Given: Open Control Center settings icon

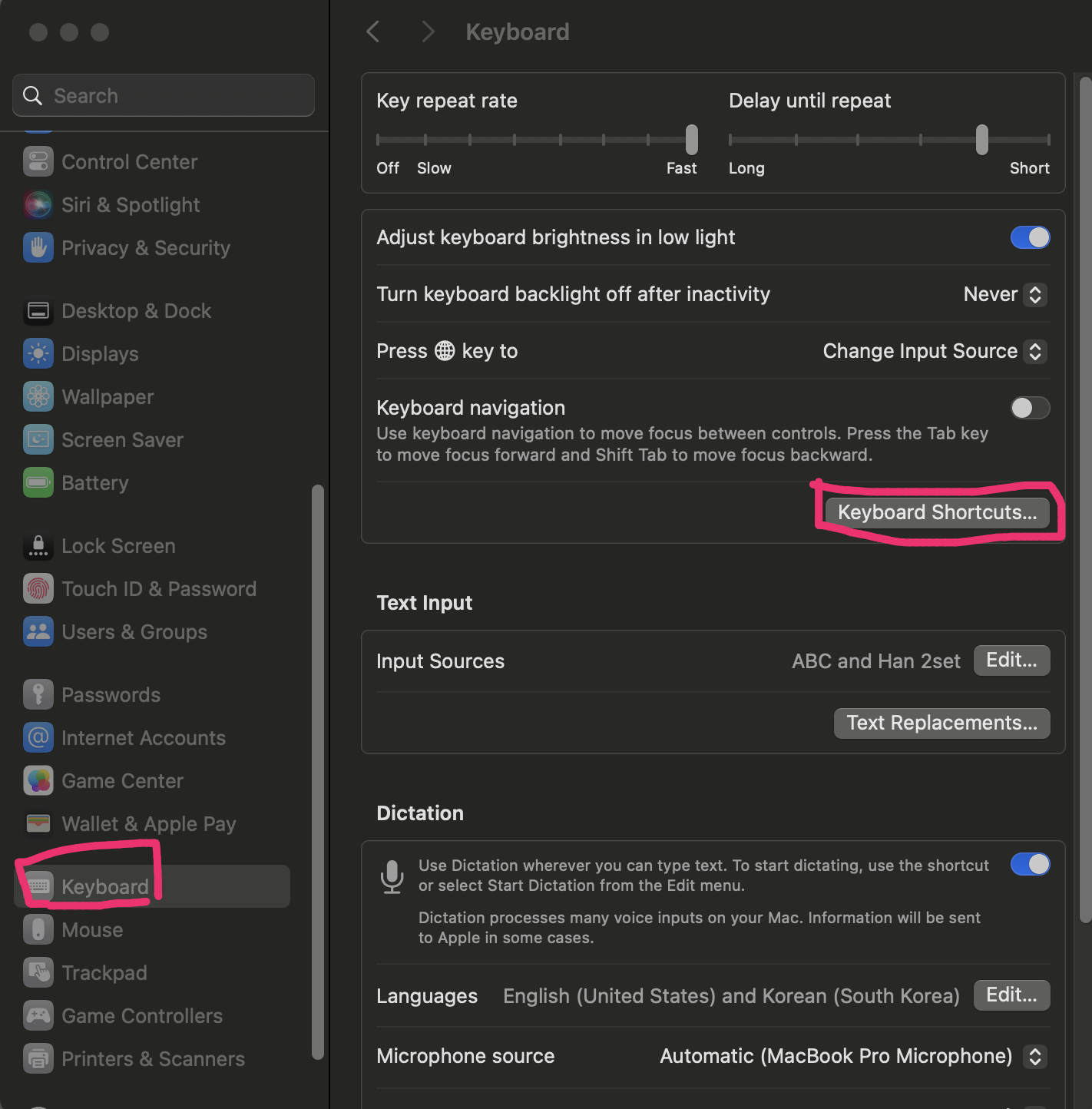Looking at the screenshot, I should [38, 162].
